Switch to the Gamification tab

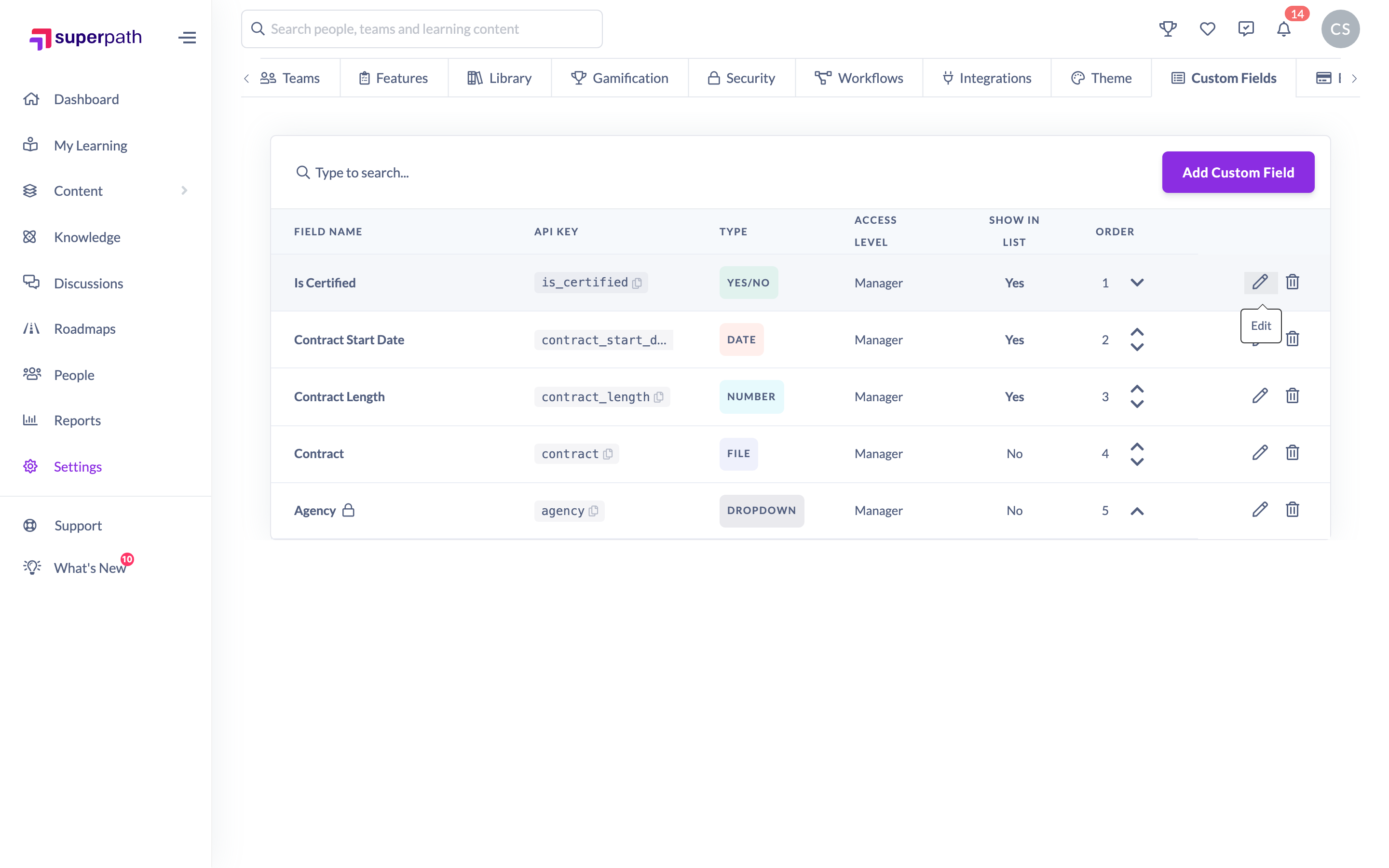(619, 78)
